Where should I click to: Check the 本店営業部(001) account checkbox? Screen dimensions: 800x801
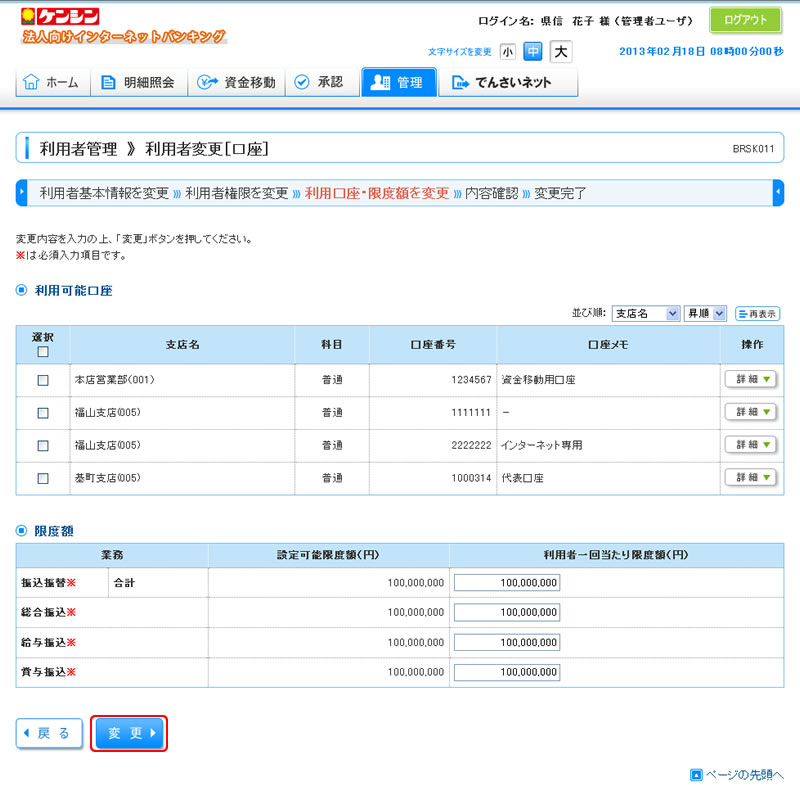pyautogui.click(x=42, y=381)
